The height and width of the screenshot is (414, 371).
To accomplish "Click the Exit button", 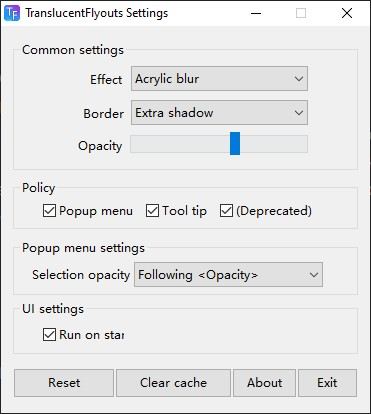I will click(327, 383).
